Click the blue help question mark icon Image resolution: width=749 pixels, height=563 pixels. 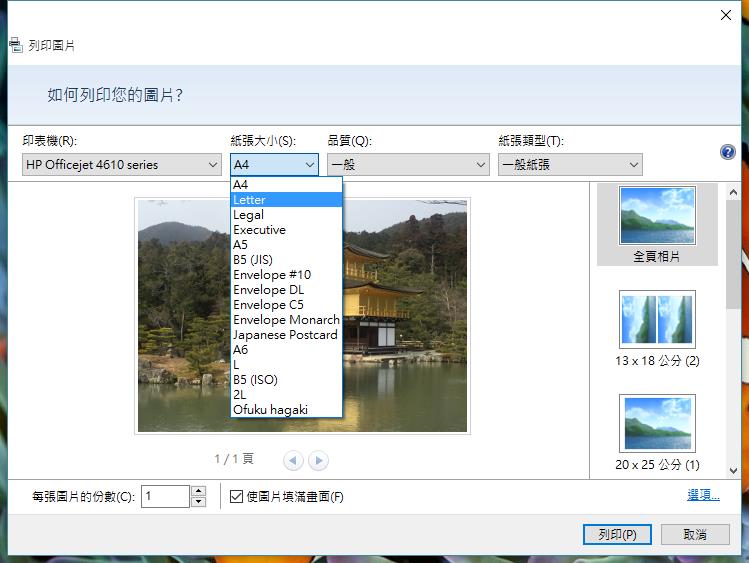(x=728, y=152)
